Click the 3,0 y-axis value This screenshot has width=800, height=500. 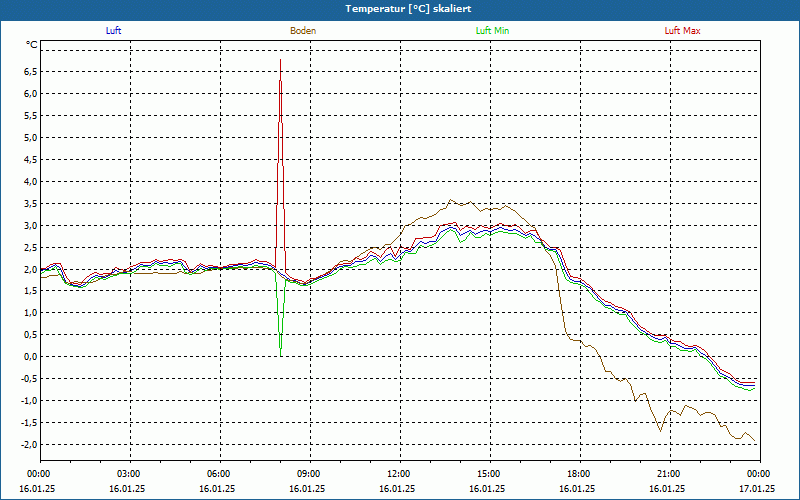click(31, 226)
